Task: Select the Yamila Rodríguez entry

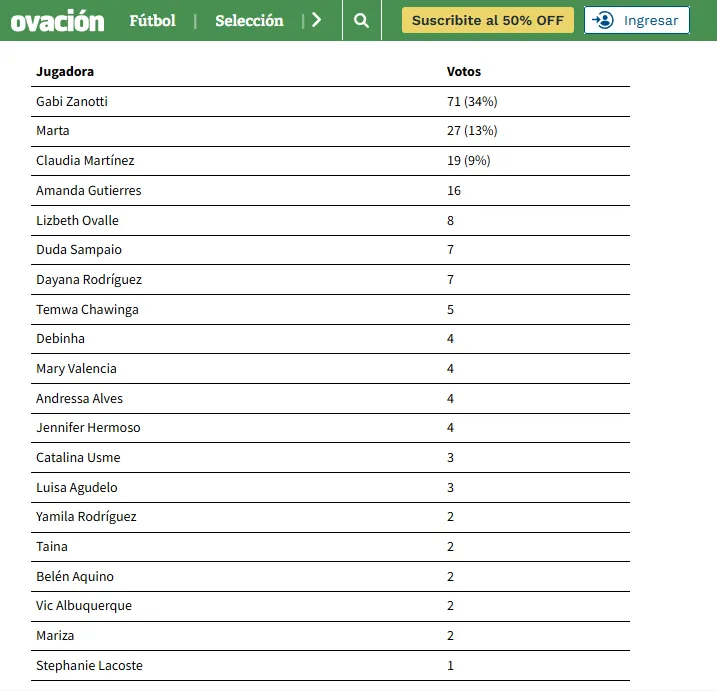Action: (x=86, y=517)
